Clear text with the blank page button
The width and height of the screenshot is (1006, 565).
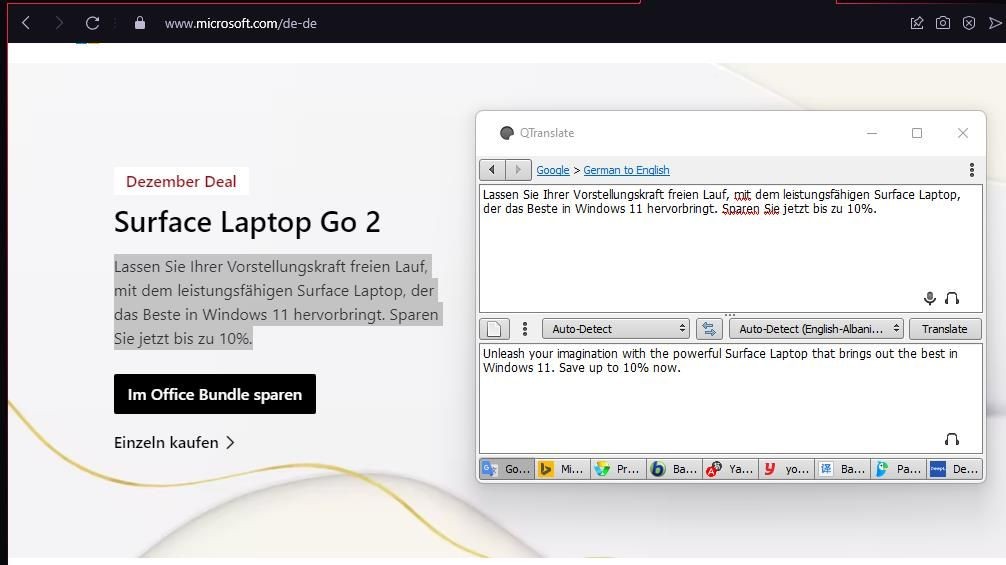pyautogui.click(x=494, y=329)
